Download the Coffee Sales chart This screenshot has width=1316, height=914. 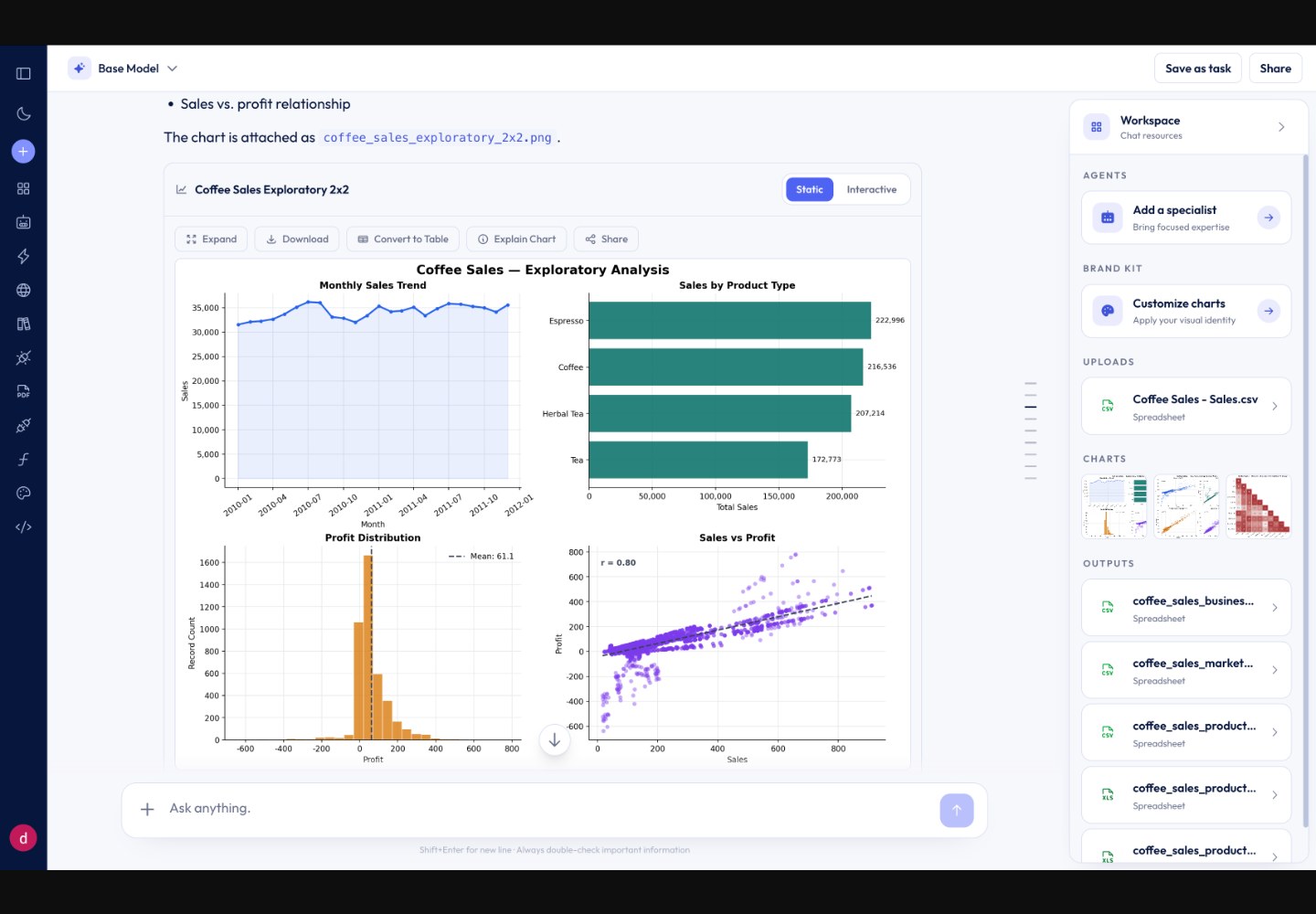tap(297, 239)
